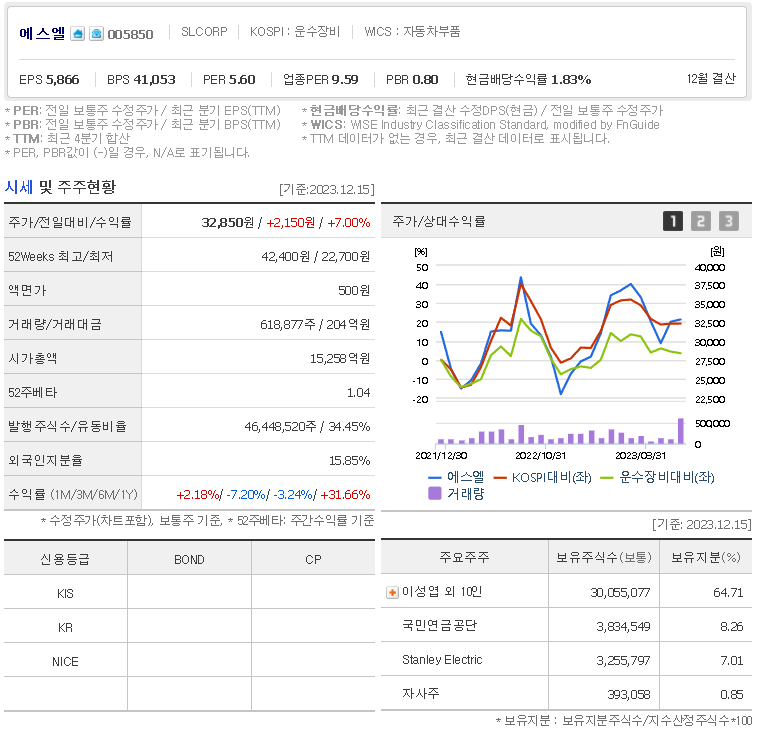Click the Stanley Electric shareholder row

tap(566, 660)
